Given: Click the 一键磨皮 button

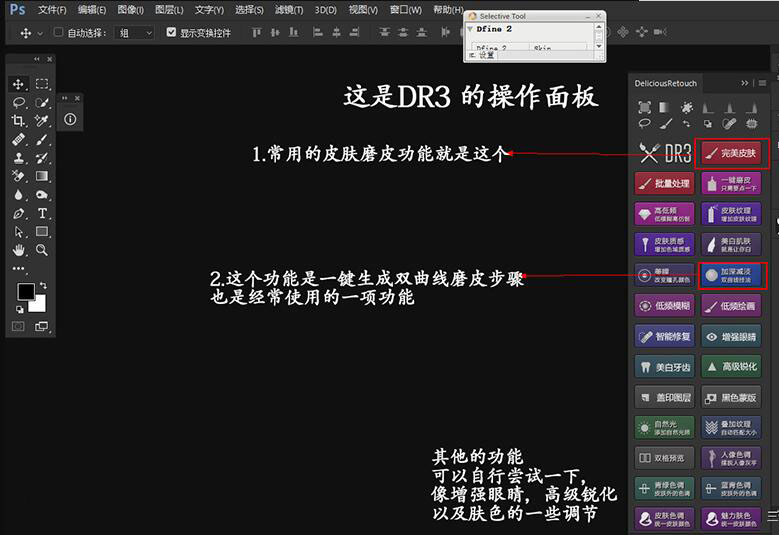Looking at the screenshot, I should [731, 184].
